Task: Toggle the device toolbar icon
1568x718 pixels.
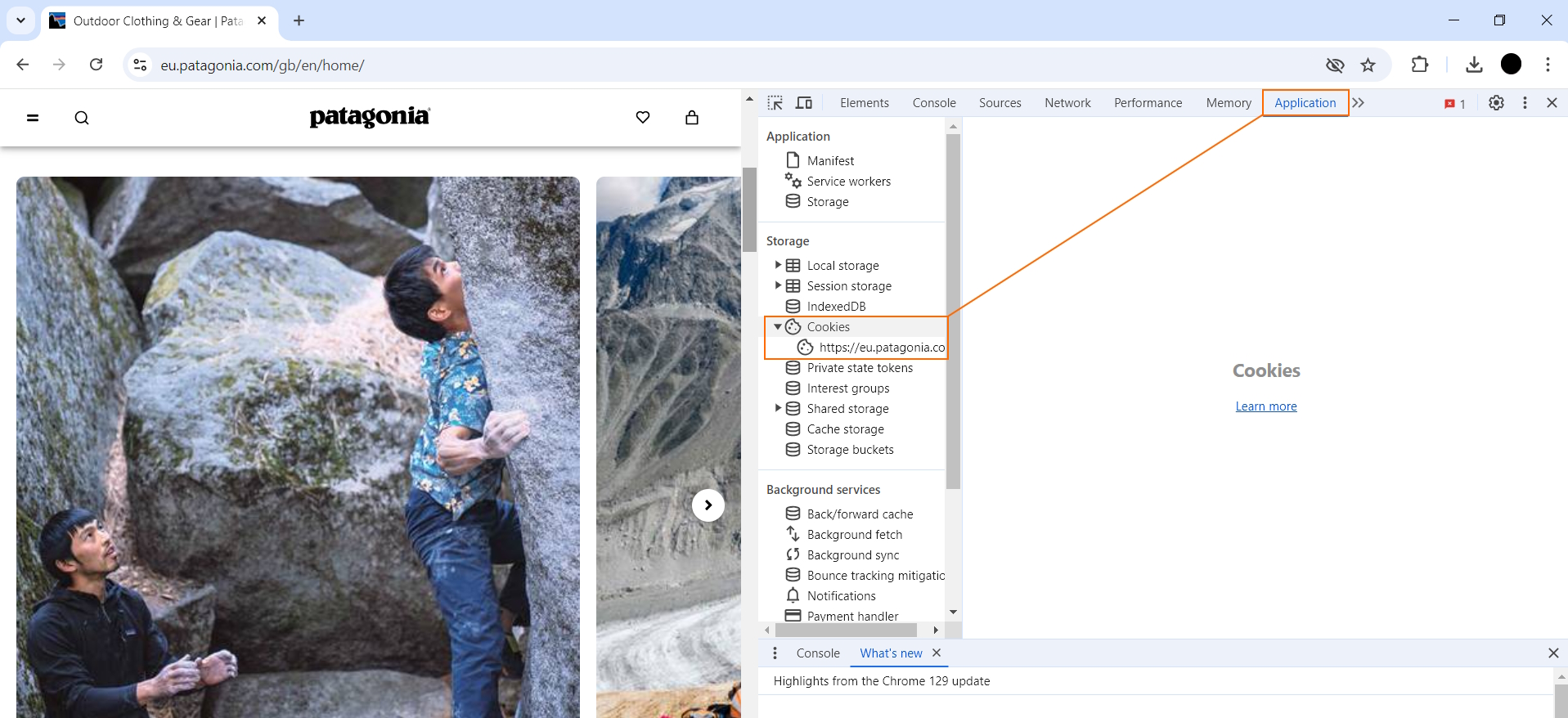Action: click(x=804, y=103)
